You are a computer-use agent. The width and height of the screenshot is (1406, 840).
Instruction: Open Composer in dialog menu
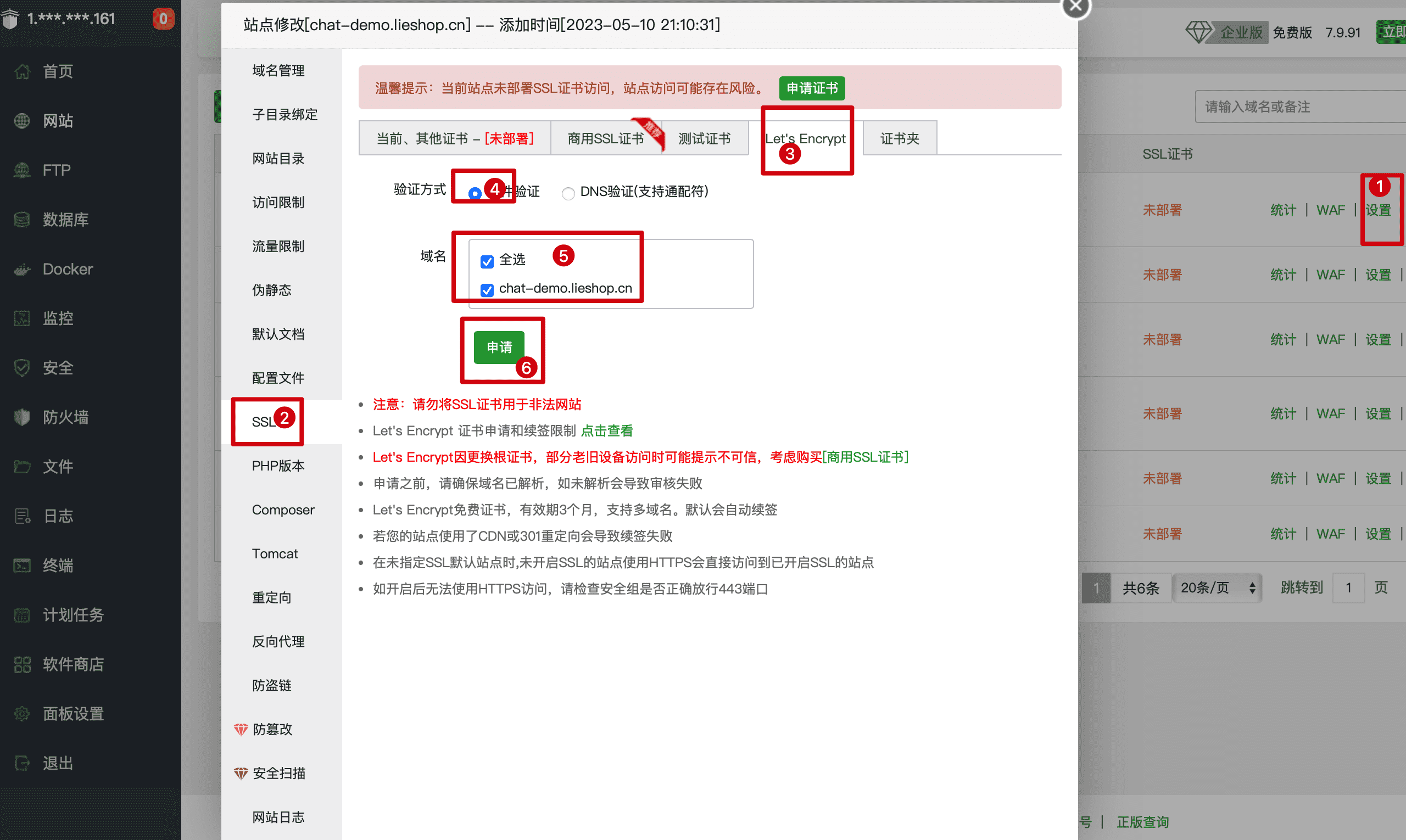[x=282, y=509]
